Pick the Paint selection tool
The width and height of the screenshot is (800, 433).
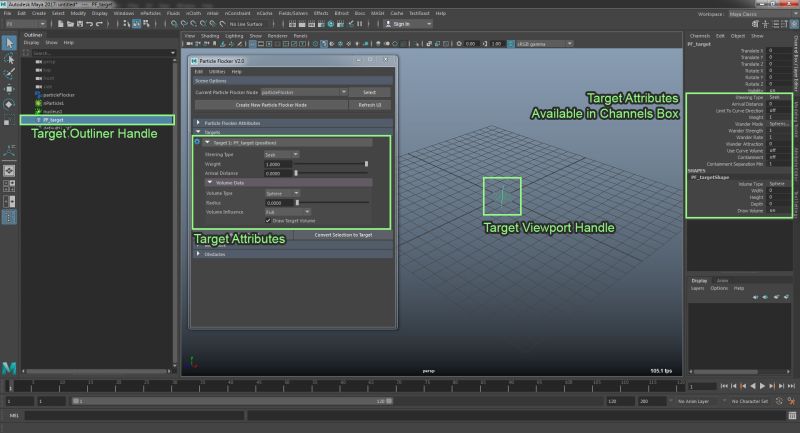[9, 73]
